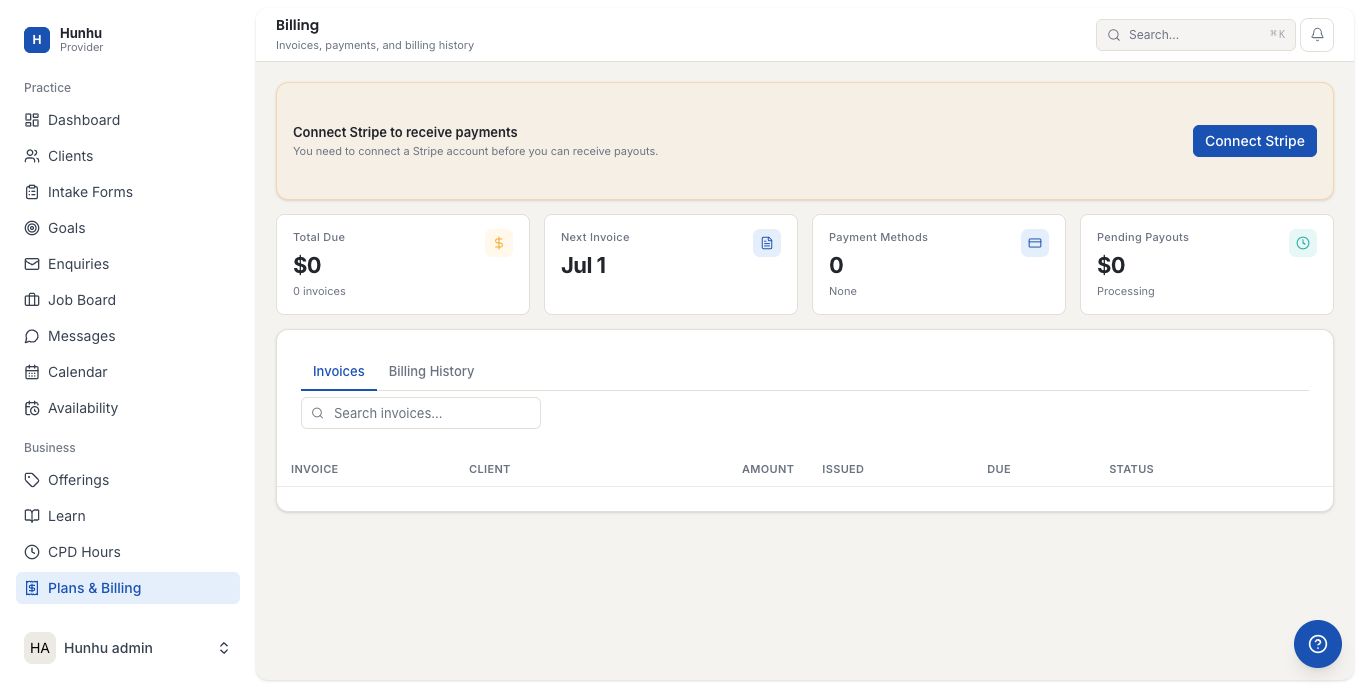Screen dimensions: 1362x688
Task: Click the CLIENT column header
Action: [x=489, y=469]
